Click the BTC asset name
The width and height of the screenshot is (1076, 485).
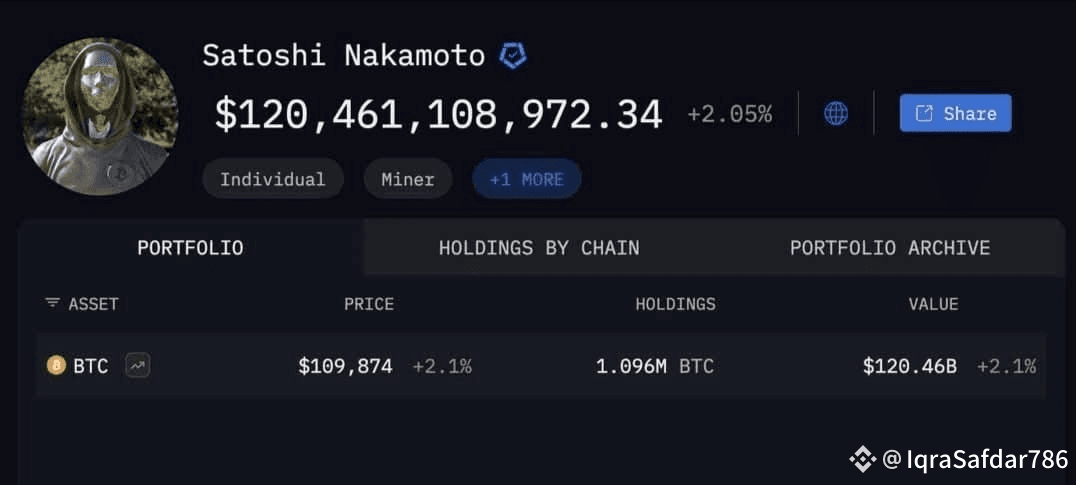pyautogui.click(x=91, y=366)
